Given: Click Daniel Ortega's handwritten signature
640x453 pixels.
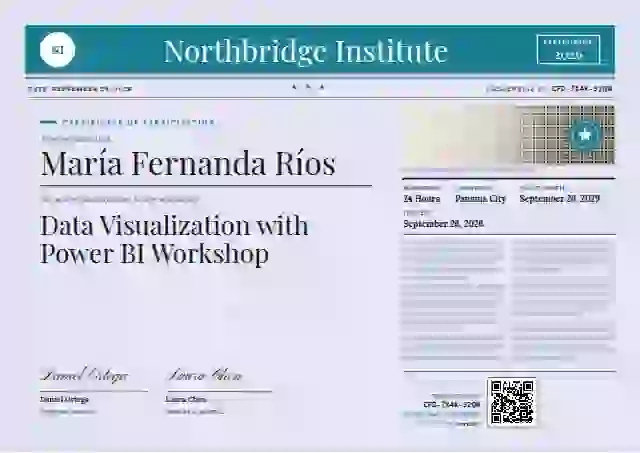Looking at the screenshot, I should (x=84, y=375).
